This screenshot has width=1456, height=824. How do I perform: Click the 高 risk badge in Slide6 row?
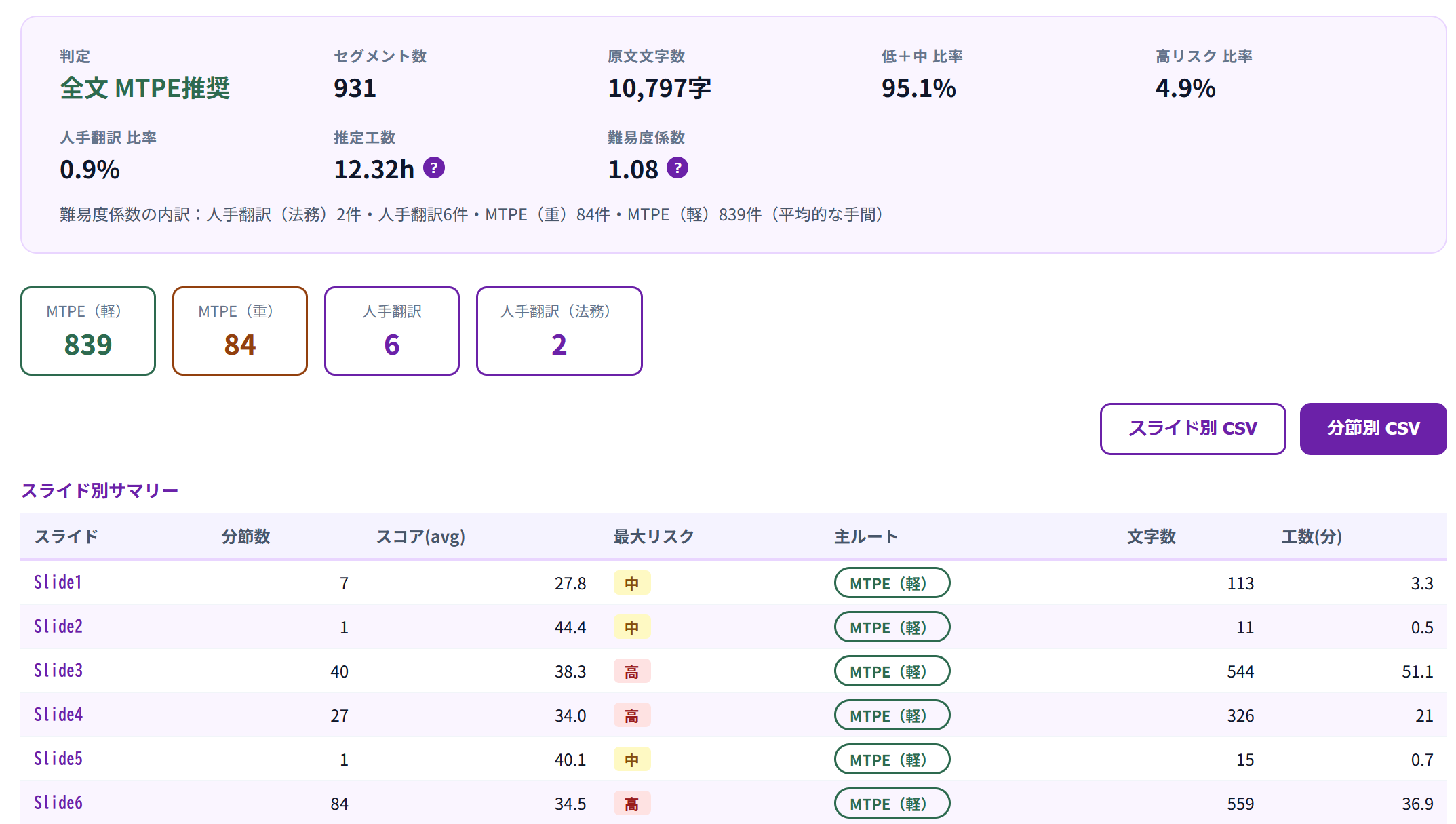pyautogui.click(x=632, y=804)
